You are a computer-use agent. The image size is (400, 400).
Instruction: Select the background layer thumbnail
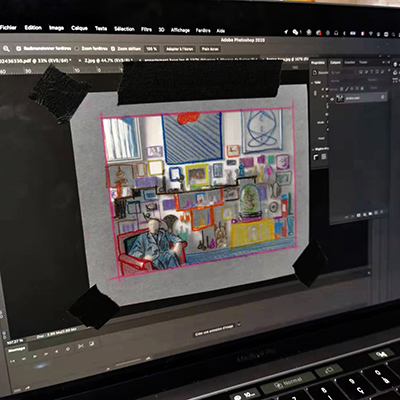tap(340, 98)
